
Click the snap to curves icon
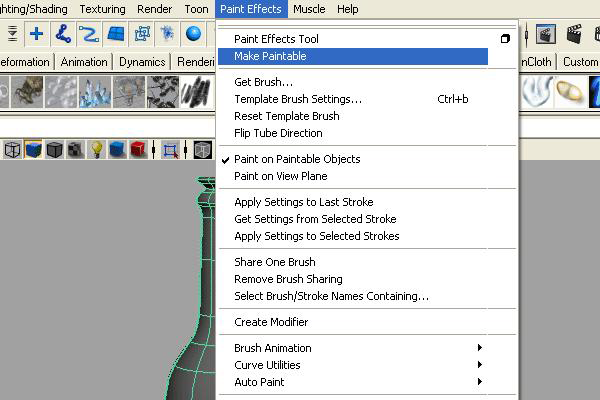[x=64, y=33]
